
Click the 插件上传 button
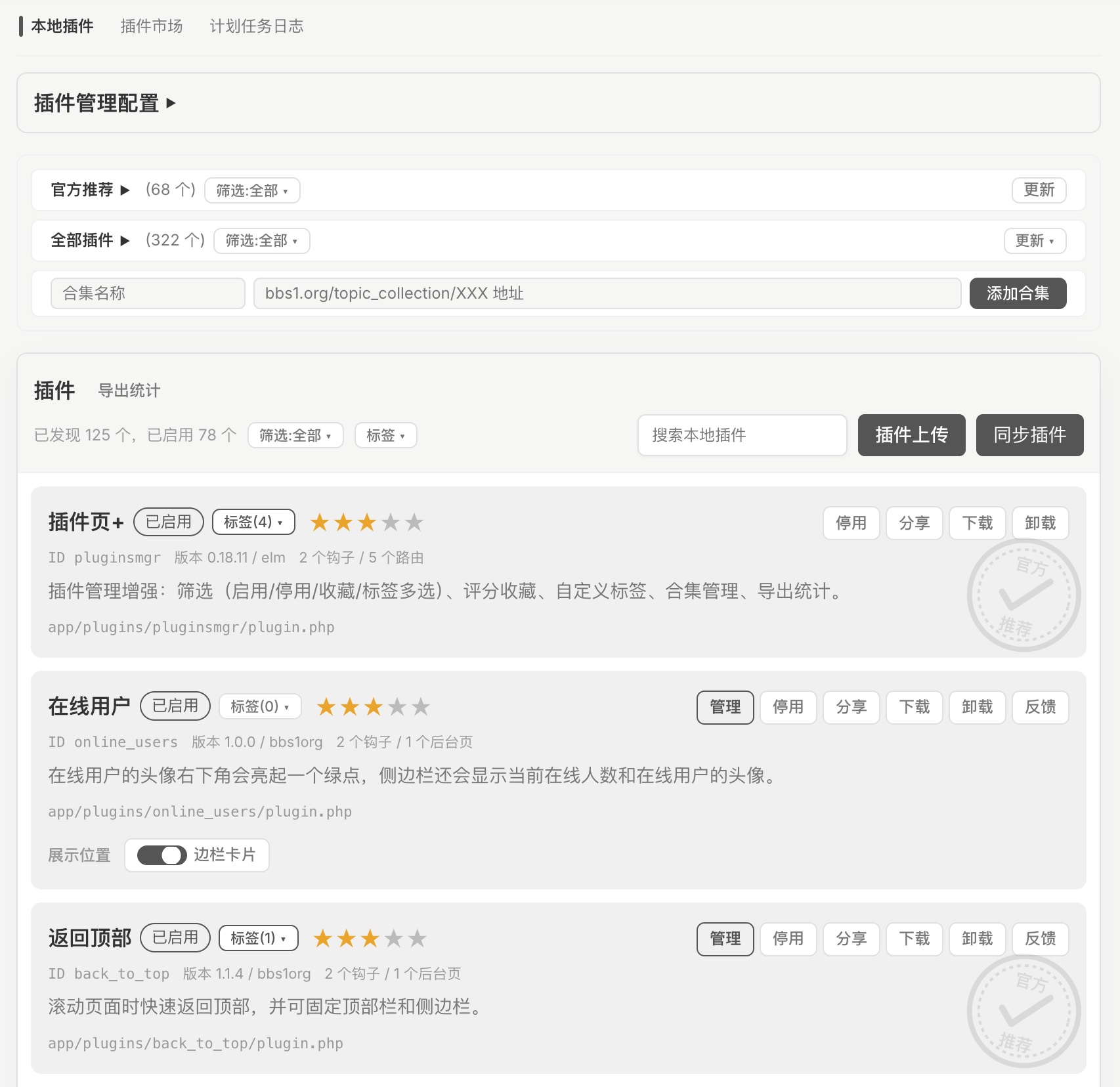pyautogui.click(x=912, y=435)
